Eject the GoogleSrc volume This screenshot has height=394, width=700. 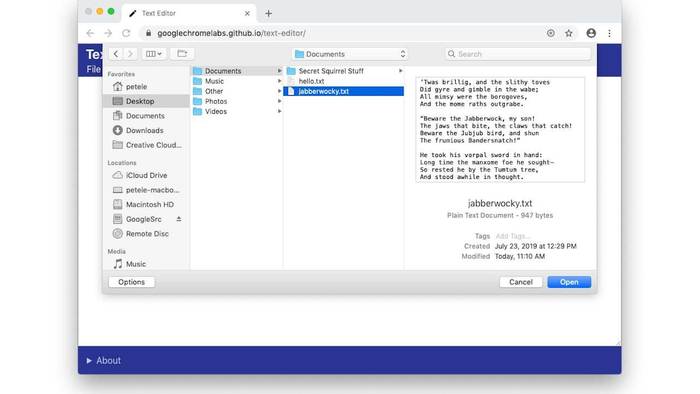click(x=179, y=219)
